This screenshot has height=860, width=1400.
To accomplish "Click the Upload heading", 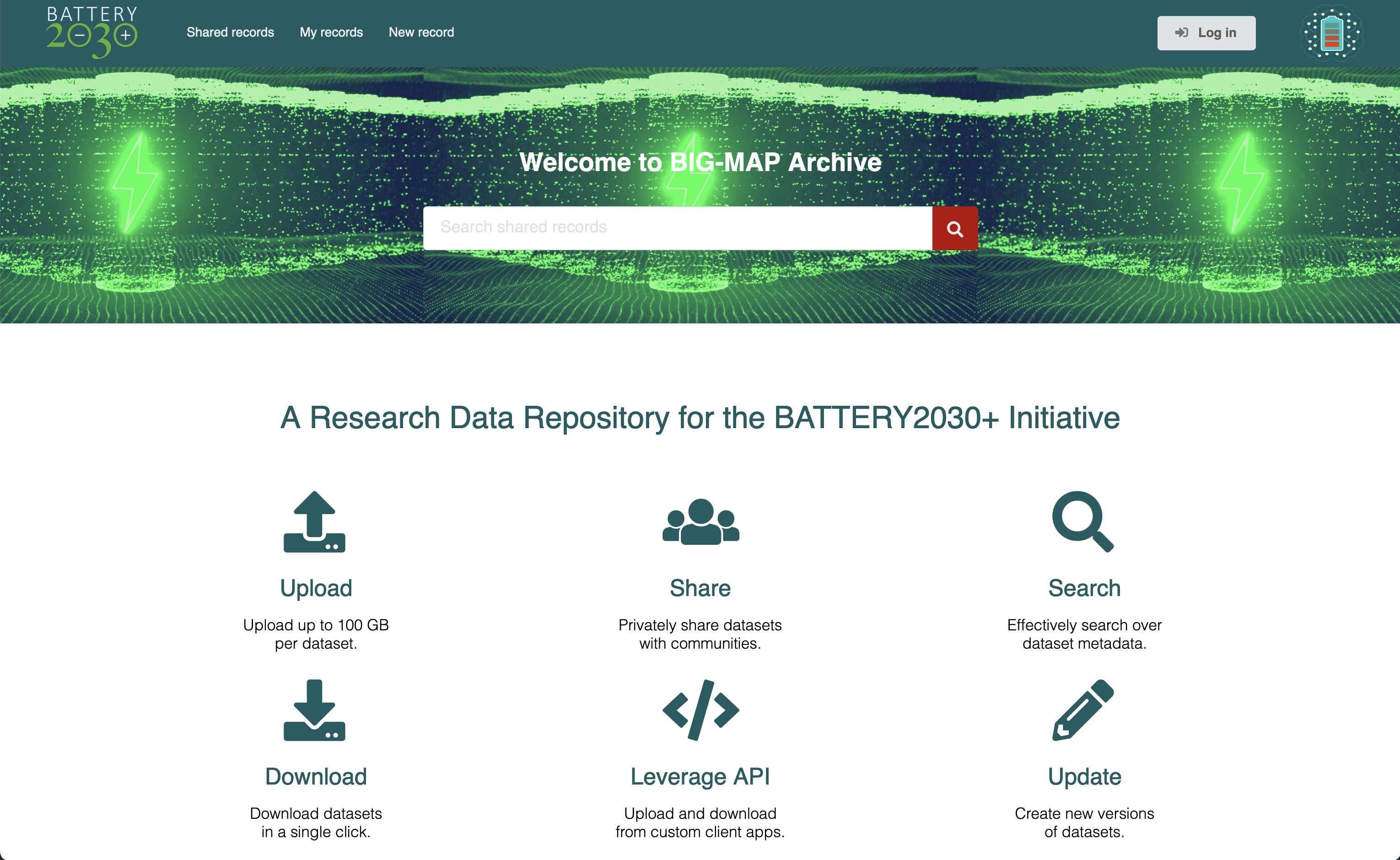I will [x=316, y=588].
